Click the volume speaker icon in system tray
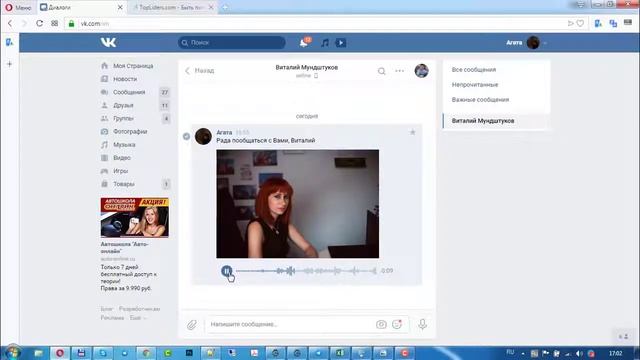Viewport: 640px width, 360px height. [578, 353]
